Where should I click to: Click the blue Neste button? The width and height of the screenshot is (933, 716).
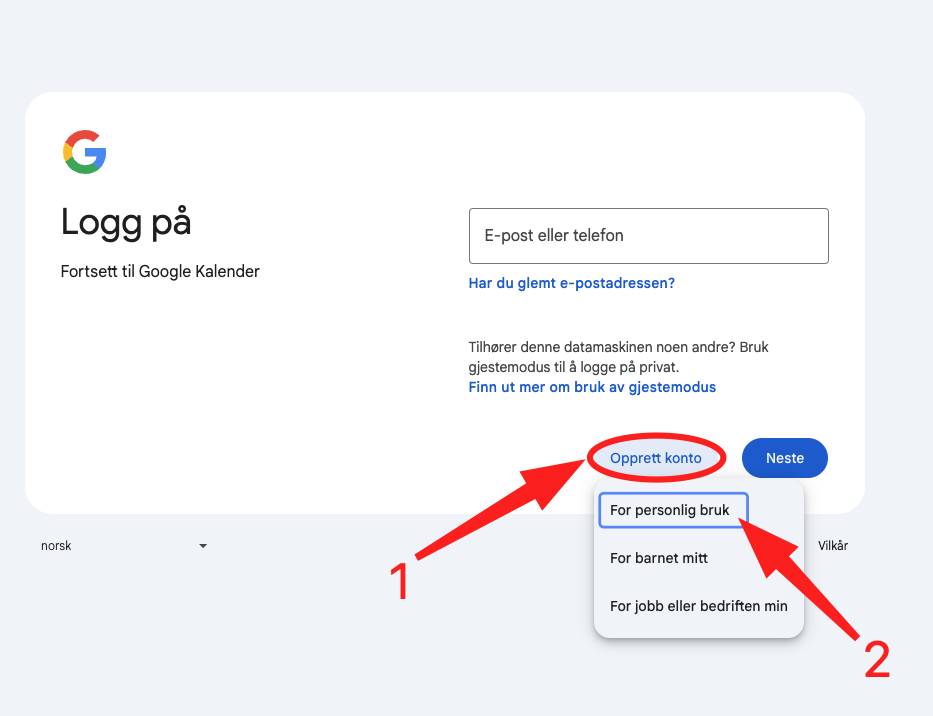coord(784,458)
